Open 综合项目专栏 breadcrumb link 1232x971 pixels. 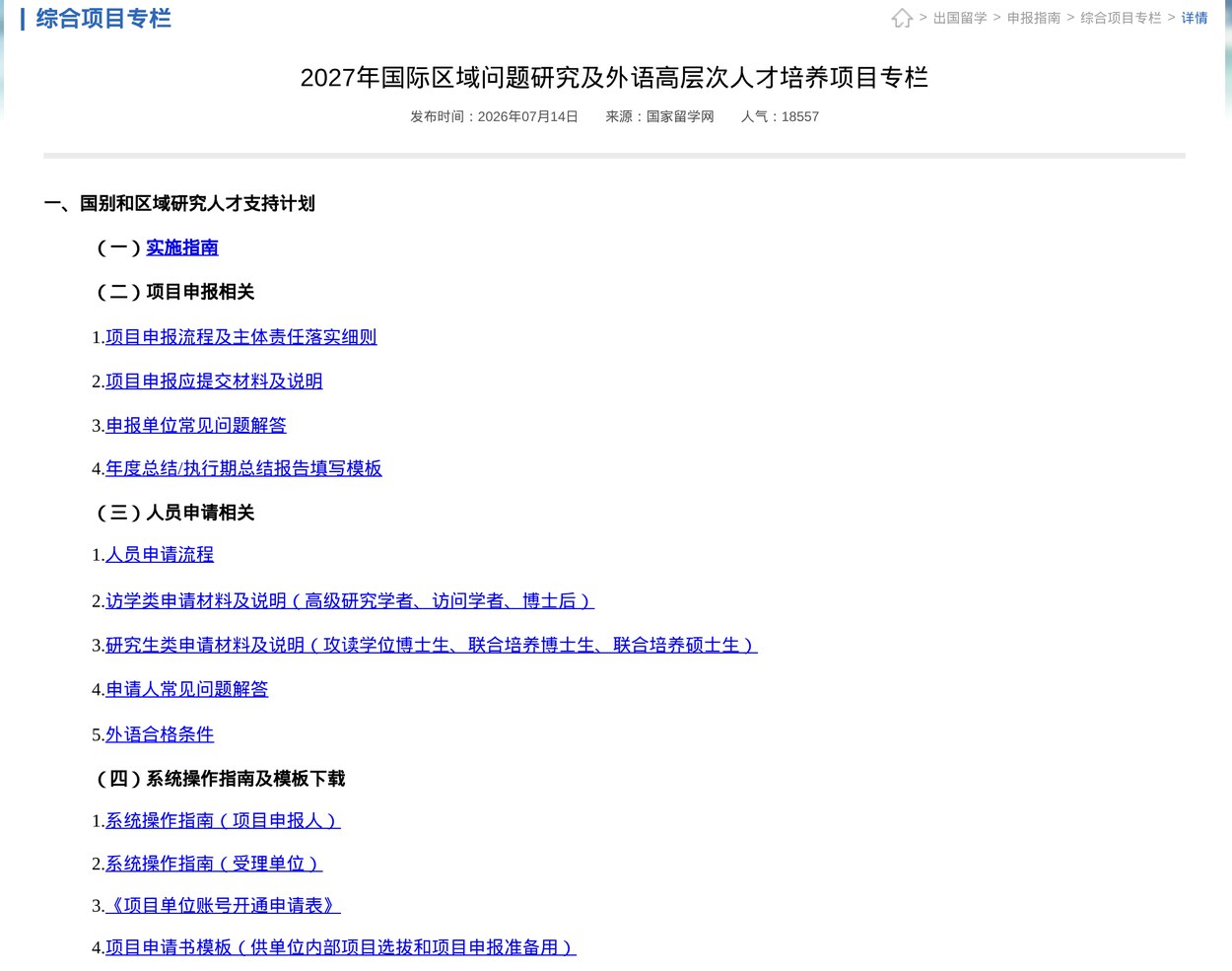[x=1121, y=18]
